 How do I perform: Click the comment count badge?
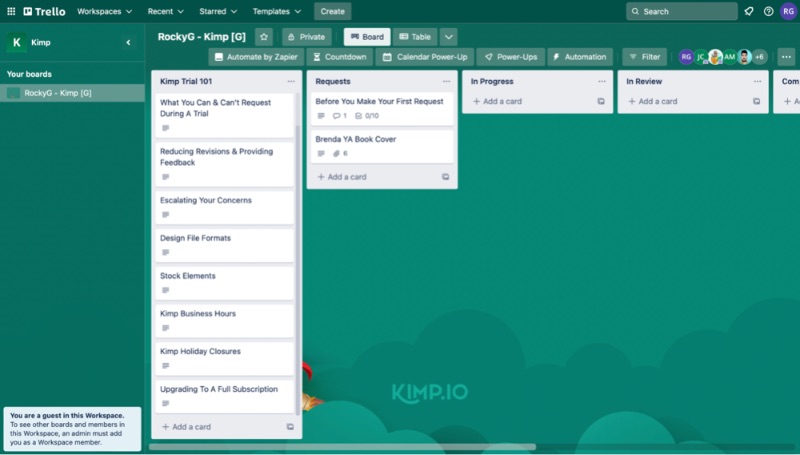point(340,116)
